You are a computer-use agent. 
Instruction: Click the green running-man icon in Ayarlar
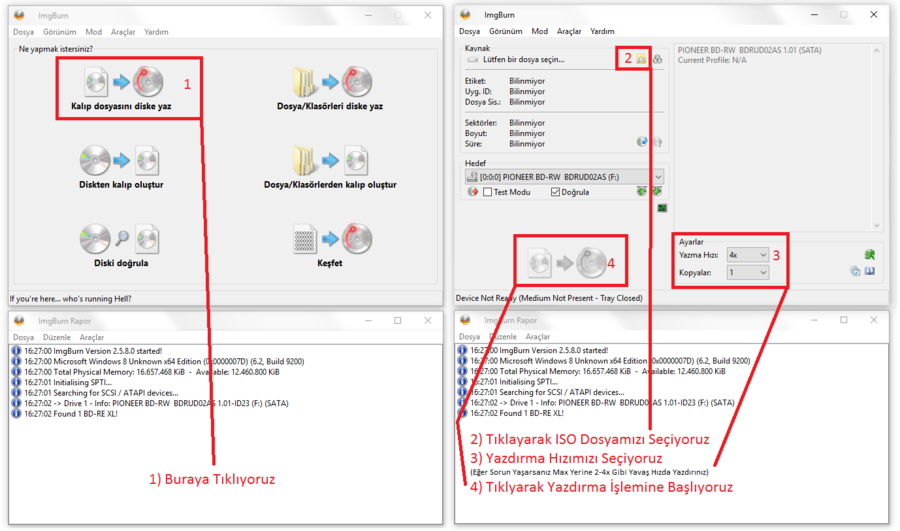870,254
